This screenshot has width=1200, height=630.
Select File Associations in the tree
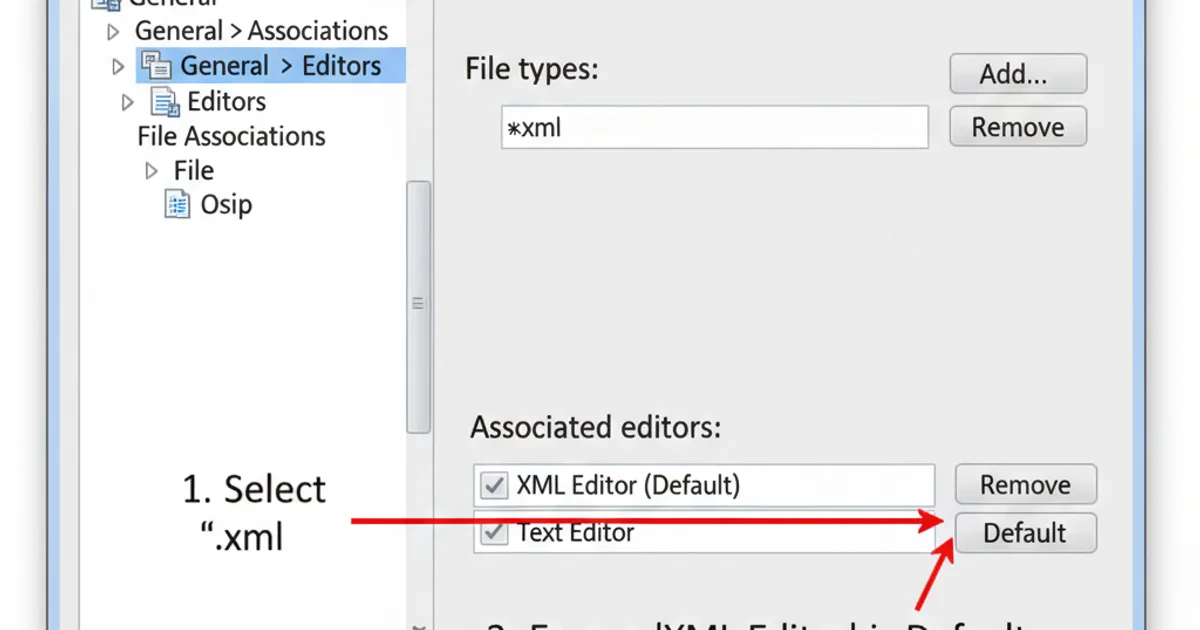231,136
